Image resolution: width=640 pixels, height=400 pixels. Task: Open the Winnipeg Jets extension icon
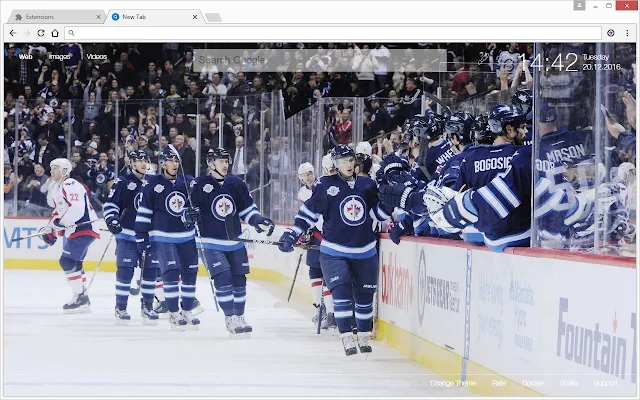(611, 33)
